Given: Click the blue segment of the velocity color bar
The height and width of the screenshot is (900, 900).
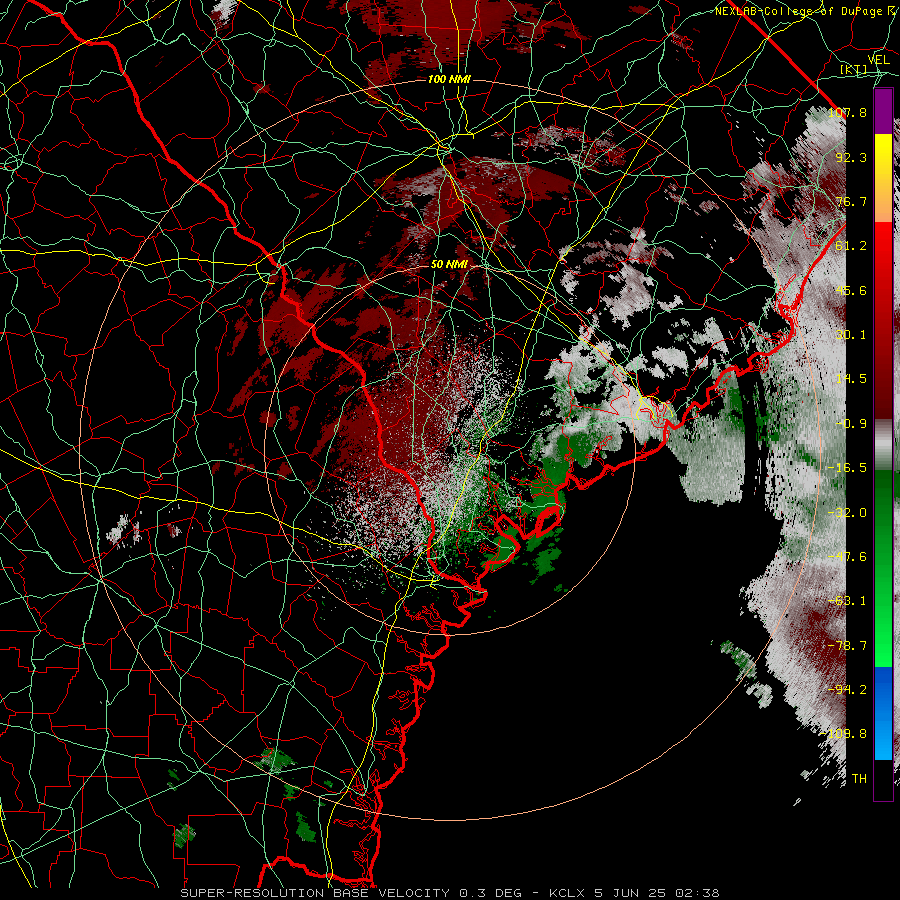Looking at the screenshot, I should pos(883,713).
